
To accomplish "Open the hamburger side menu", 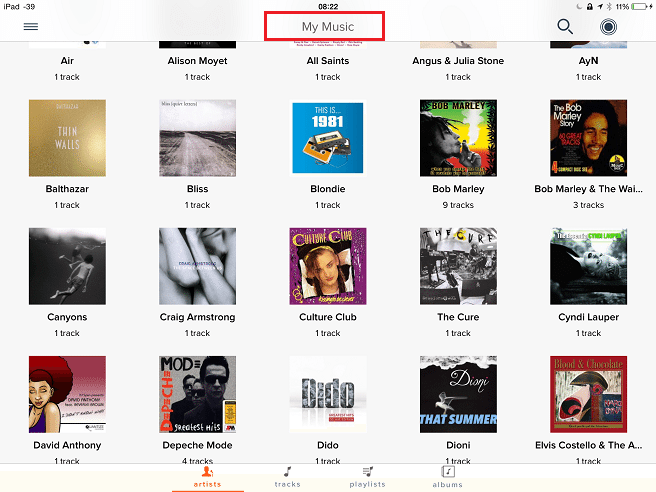I will point(31,27).
